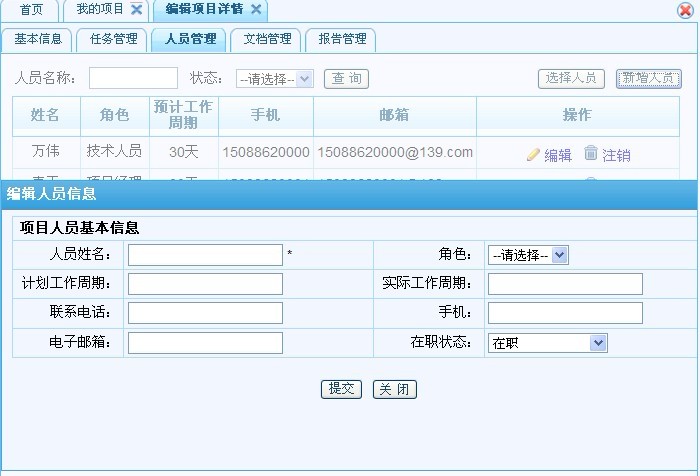Click the pencil edit icon for 万伟

[x=533, y=154]
